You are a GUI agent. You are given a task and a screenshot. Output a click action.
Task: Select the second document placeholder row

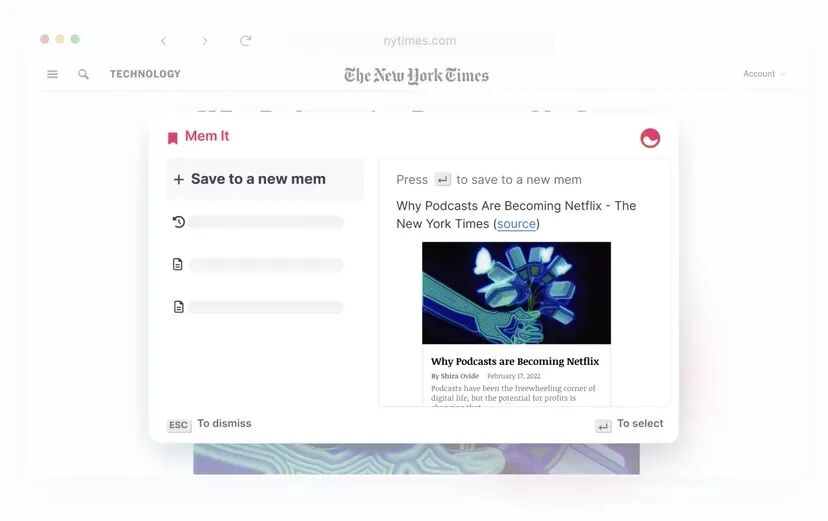point(259,307)
